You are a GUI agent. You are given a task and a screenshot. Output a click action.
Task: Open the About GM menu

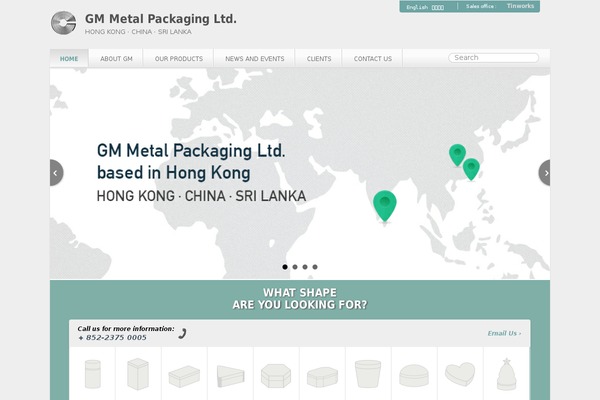pyautogui.click(x=116, y=59)
